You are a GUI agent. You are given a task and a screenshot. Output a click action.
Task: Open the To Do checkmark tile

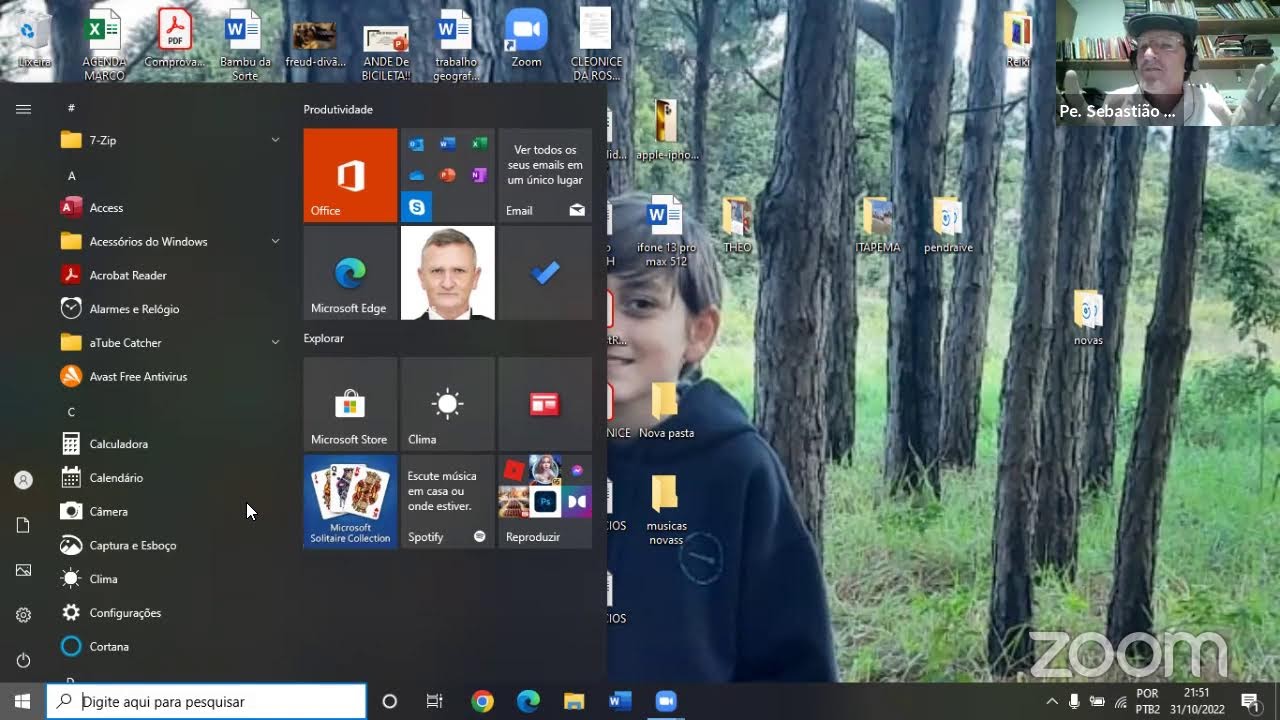pos(545,273)
